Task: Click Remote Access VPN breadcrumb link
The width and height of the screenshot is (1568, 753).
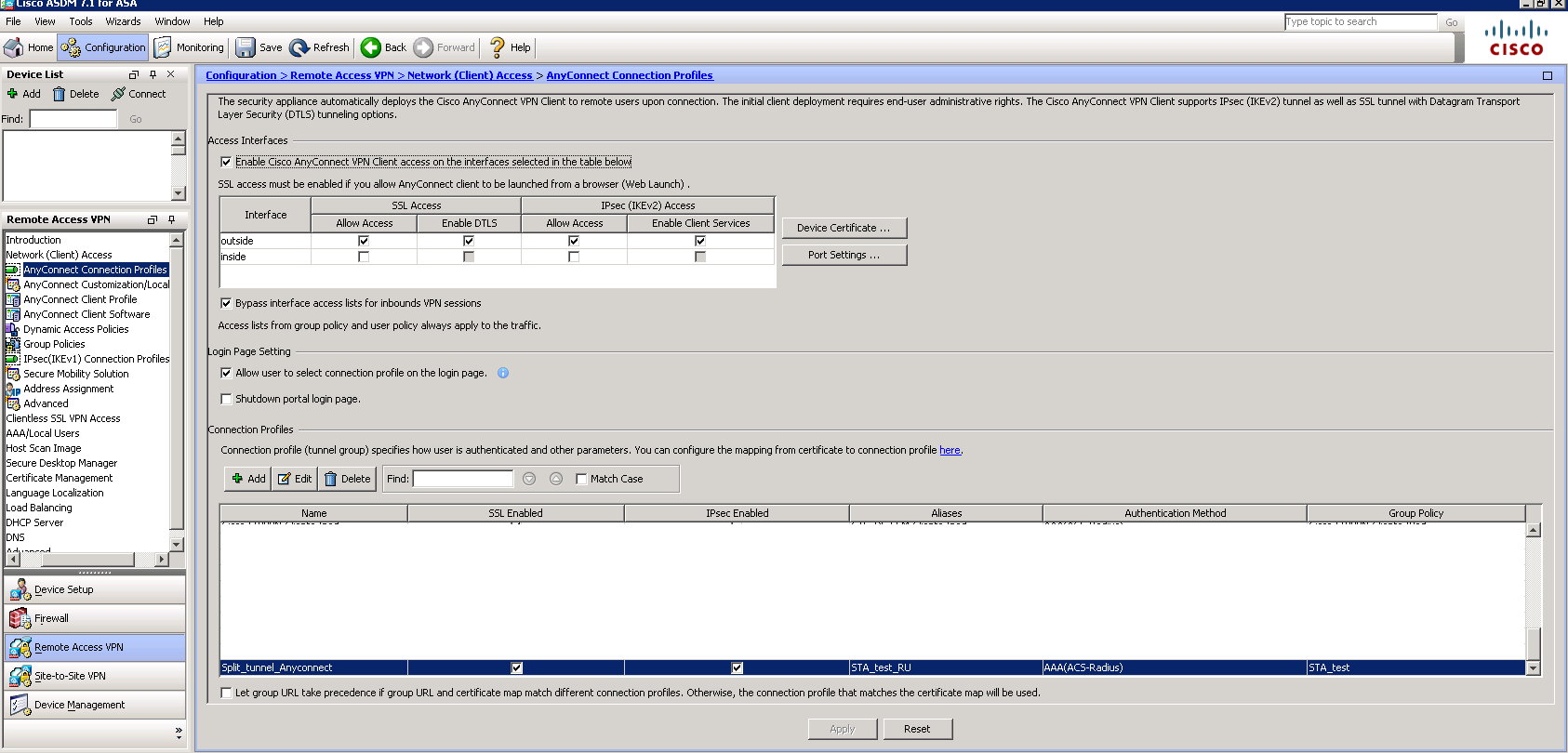Action: click(342, 75)
